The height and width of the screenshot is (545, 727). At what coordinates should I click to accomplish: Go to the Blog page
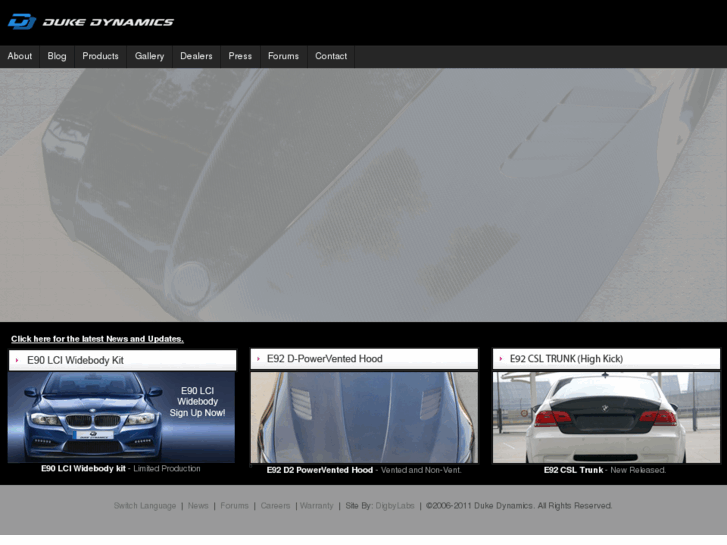click(57, 56)
